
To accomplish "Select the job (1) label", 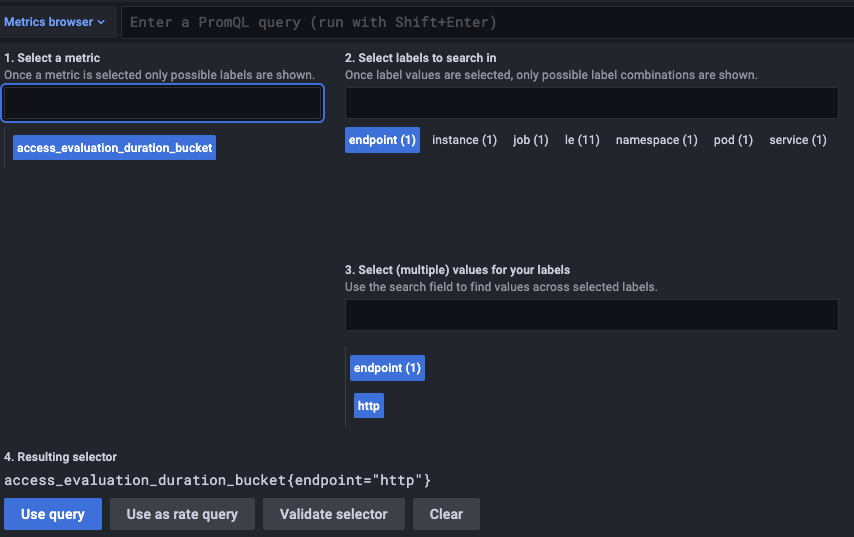I will [x=530, y=140].
